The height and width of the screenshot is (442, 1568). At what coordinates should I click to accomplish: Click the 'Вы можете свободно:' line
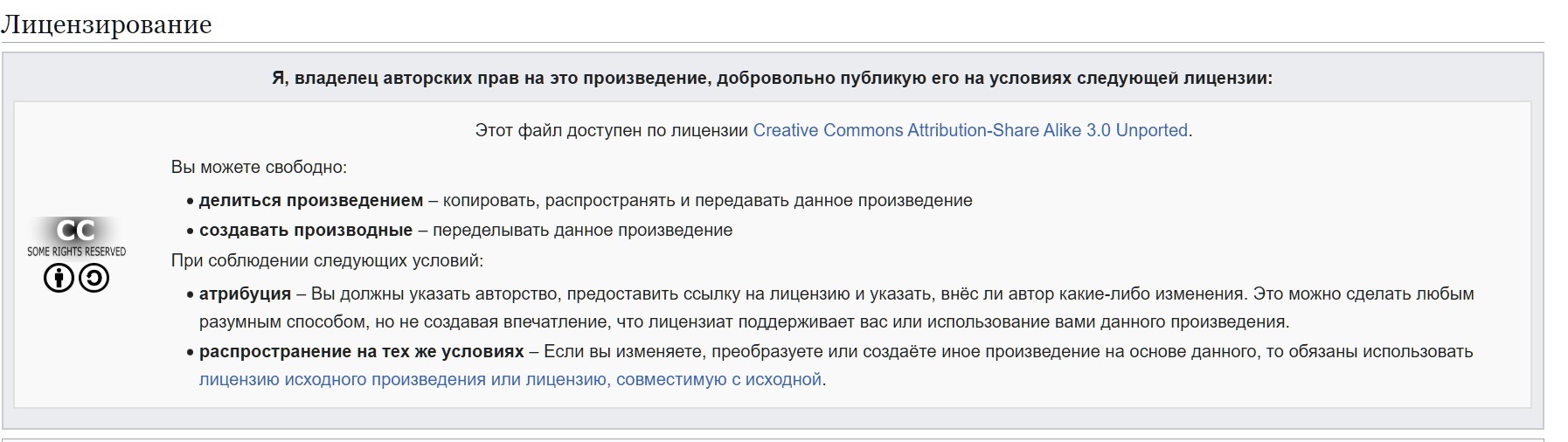tap(259, 167)
